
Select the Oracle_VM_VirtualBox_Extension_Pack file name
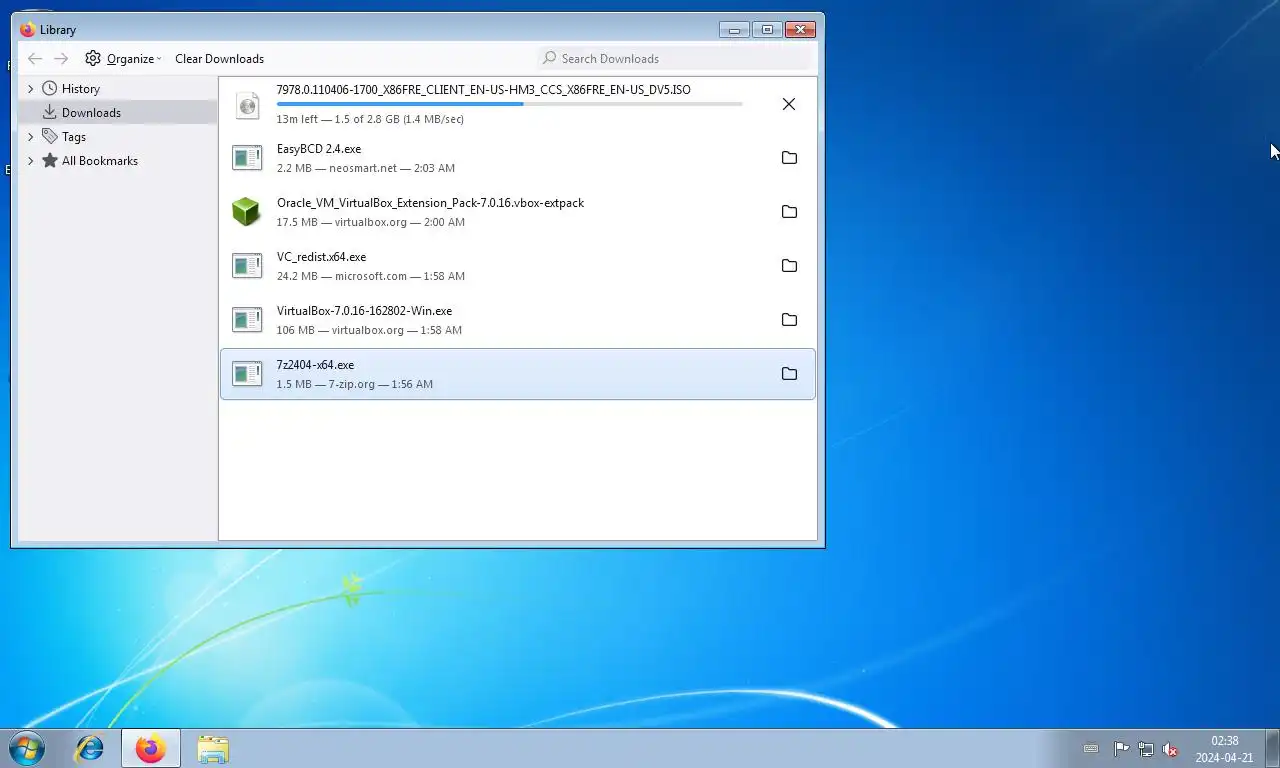430,203
